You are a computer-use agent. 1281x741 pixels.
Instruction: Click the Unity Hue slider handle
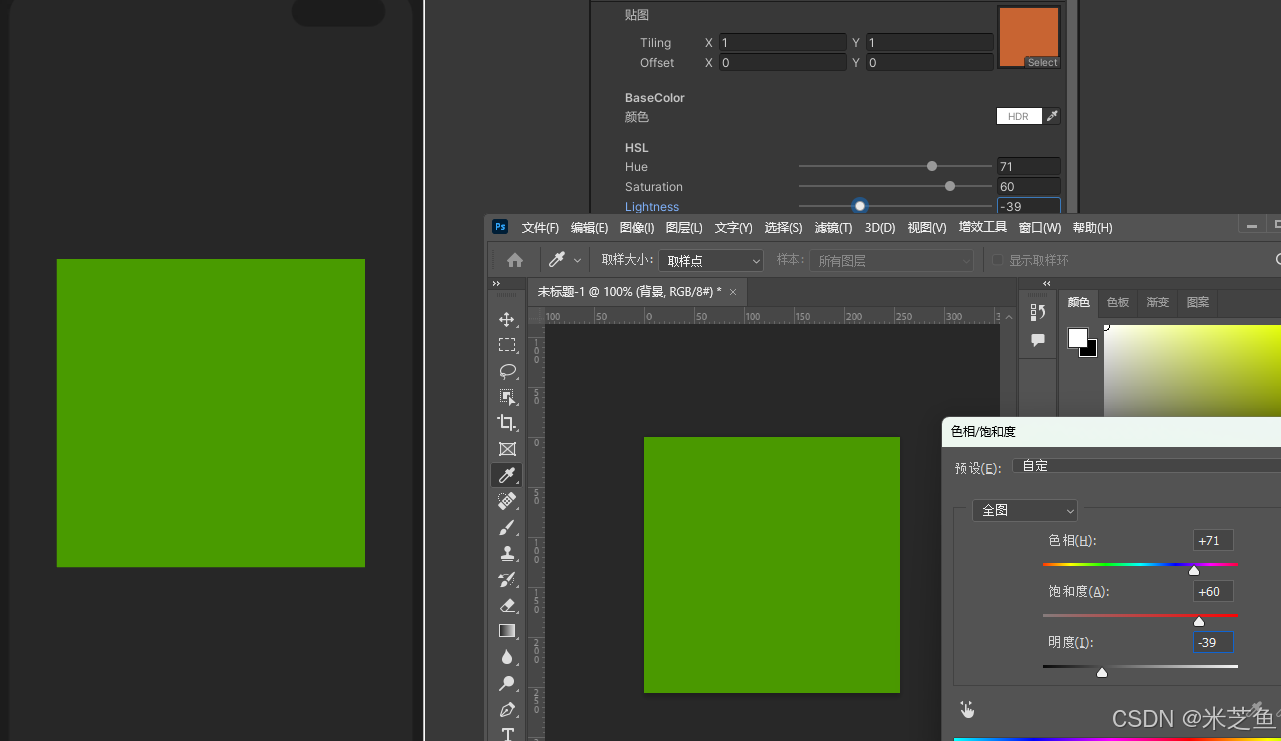coord(932,166)
